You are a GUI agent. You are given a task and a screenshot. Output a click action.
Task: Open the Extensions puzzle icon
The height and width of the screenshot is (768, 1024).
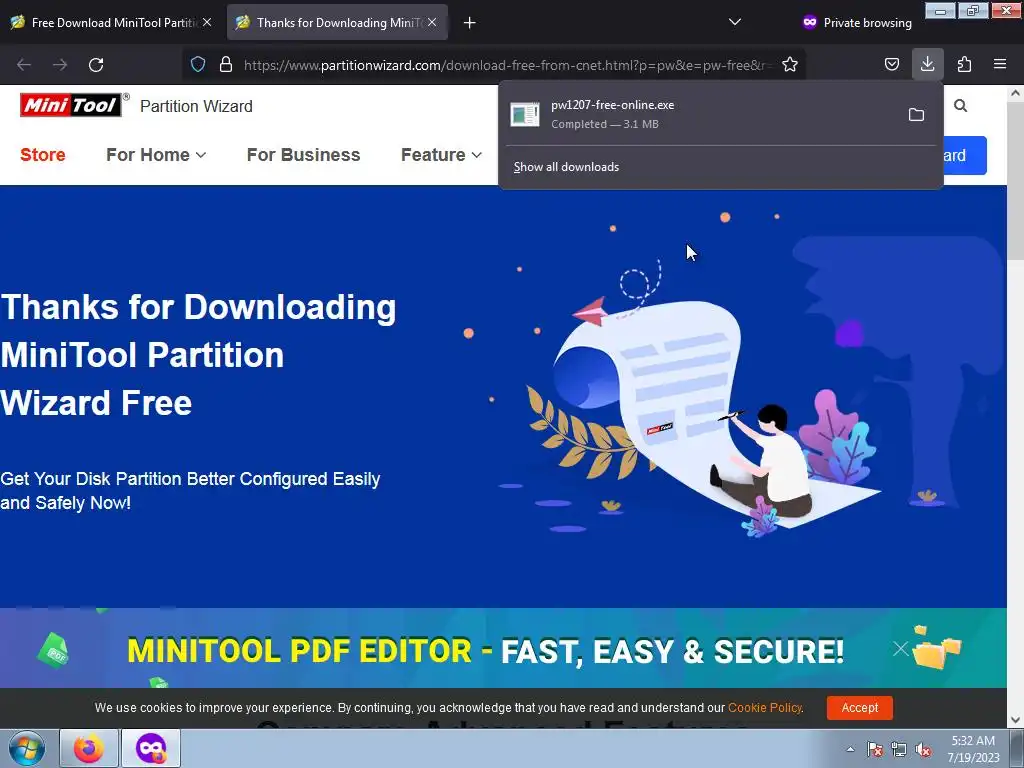964,64
